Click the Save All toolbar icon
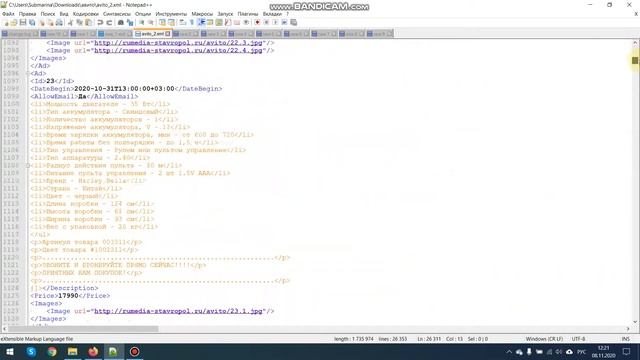Screen dimensions: 640x360 point(32,22)
